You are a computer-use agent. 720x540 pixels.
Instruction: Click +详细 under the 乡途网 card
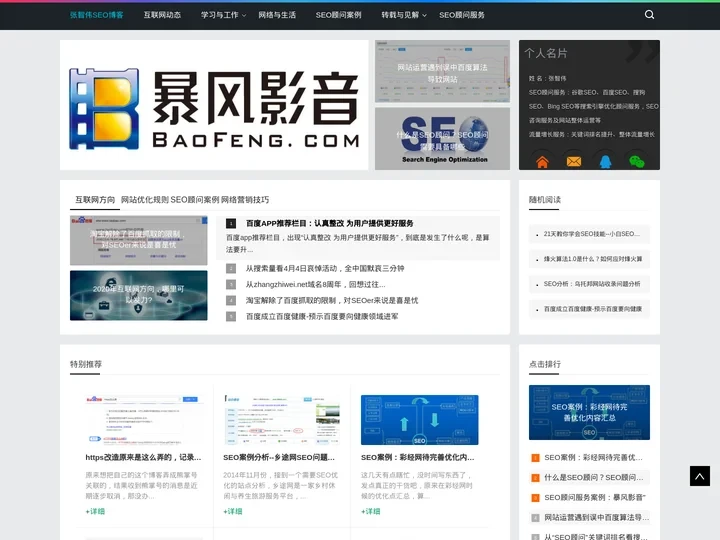pos(233,511)
